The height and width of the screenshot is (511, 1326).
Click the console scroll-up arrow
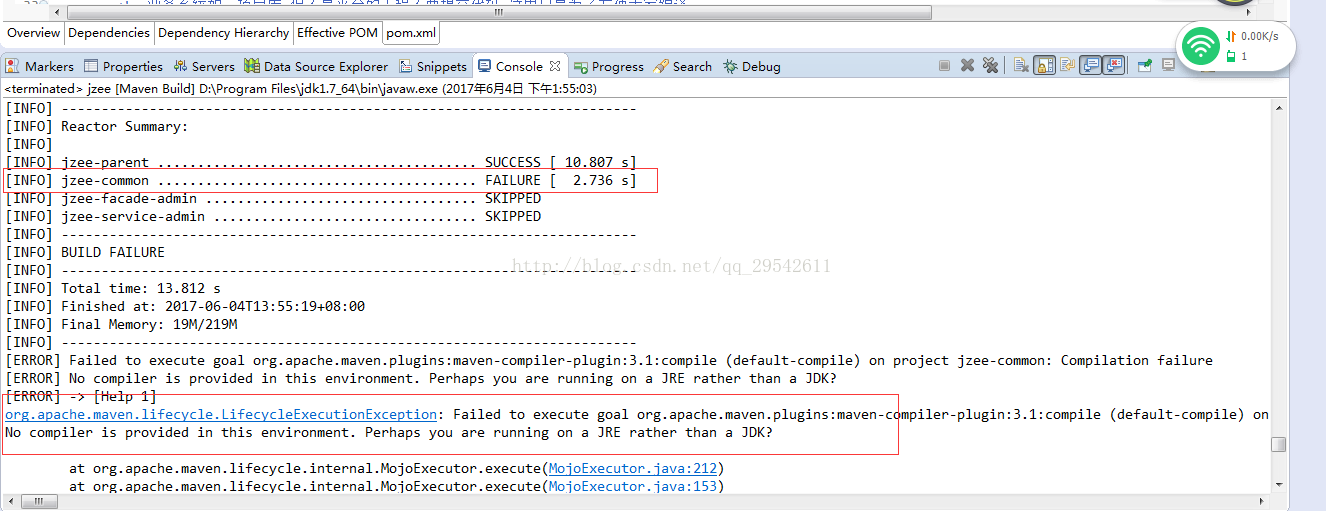point(1278,108)
